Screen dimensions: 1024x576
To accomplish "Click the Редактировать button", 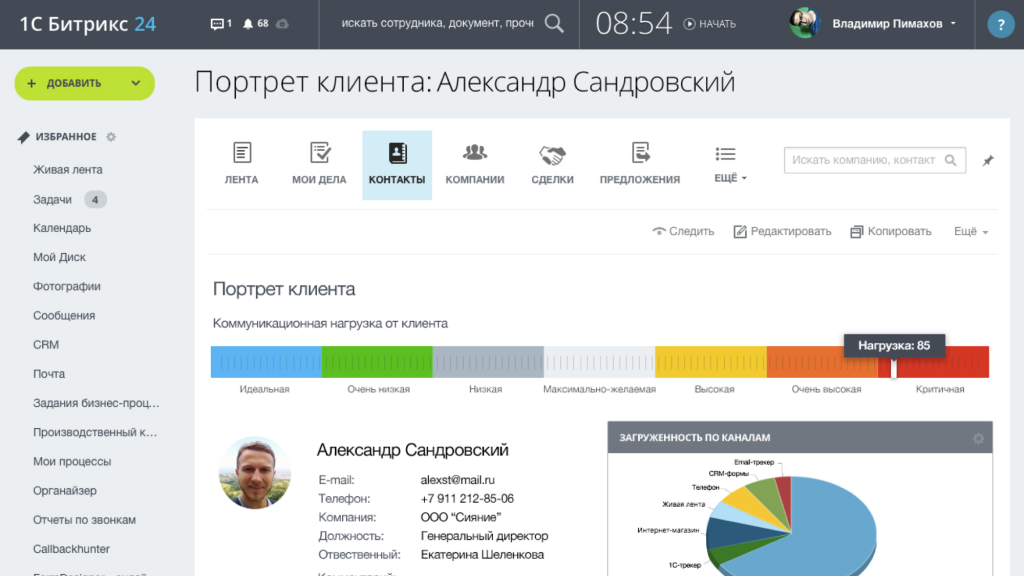I will pyautogui.click(x=782, y=231).
